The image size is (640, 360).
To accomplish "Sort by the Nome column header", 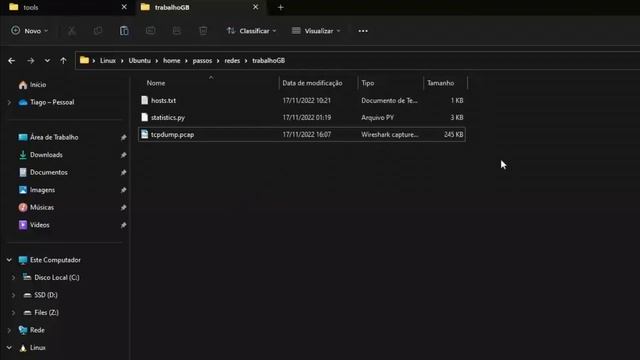I will (156, 83).
